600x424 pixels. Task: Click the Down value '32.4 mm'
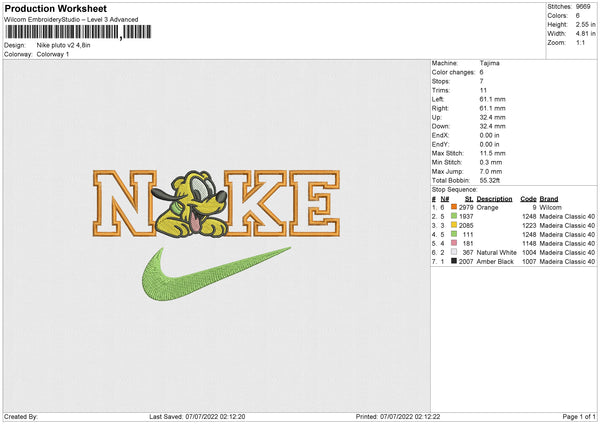(492, 126)
